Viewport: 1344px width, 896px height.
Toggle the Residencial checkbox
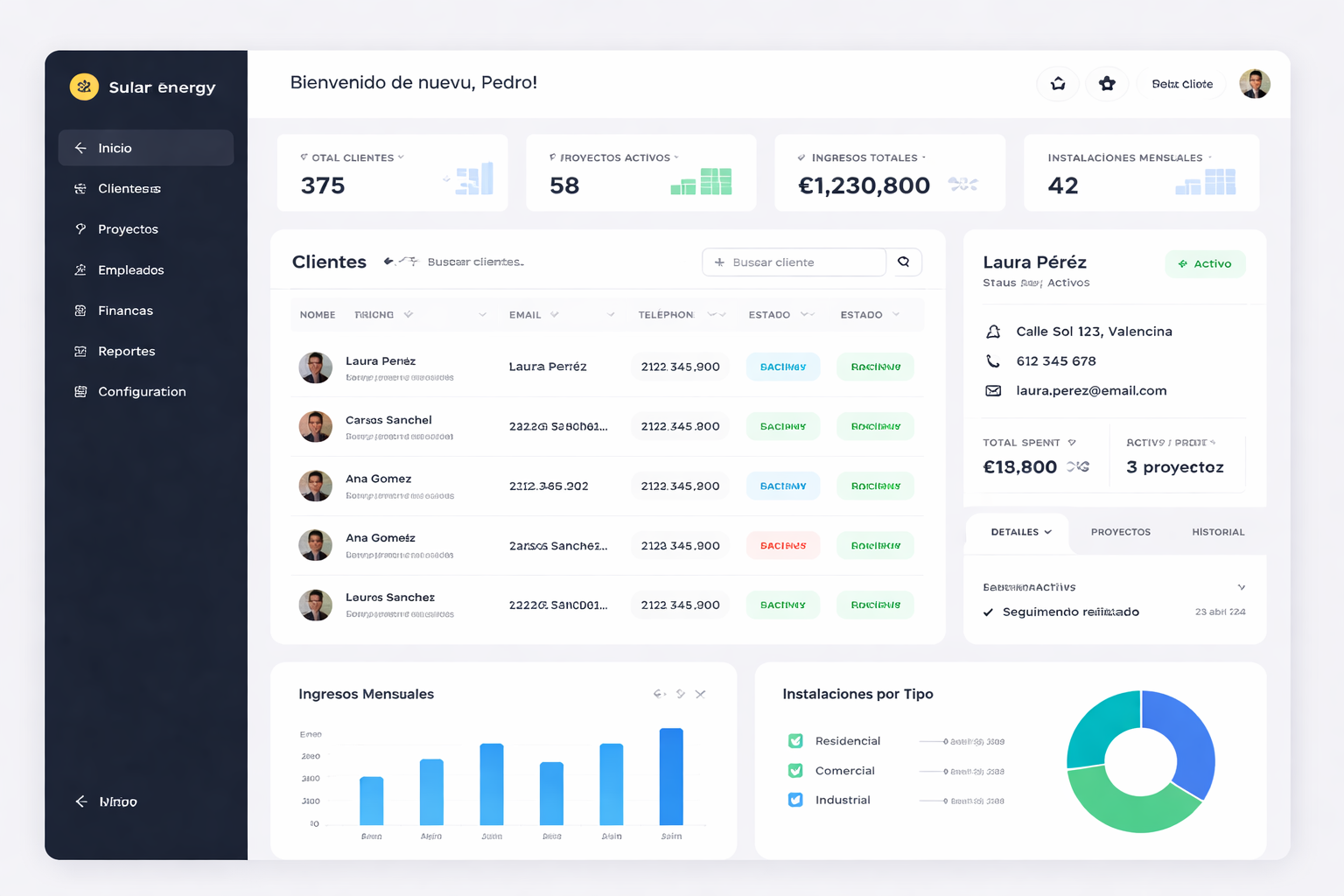(x=795, y=741)
